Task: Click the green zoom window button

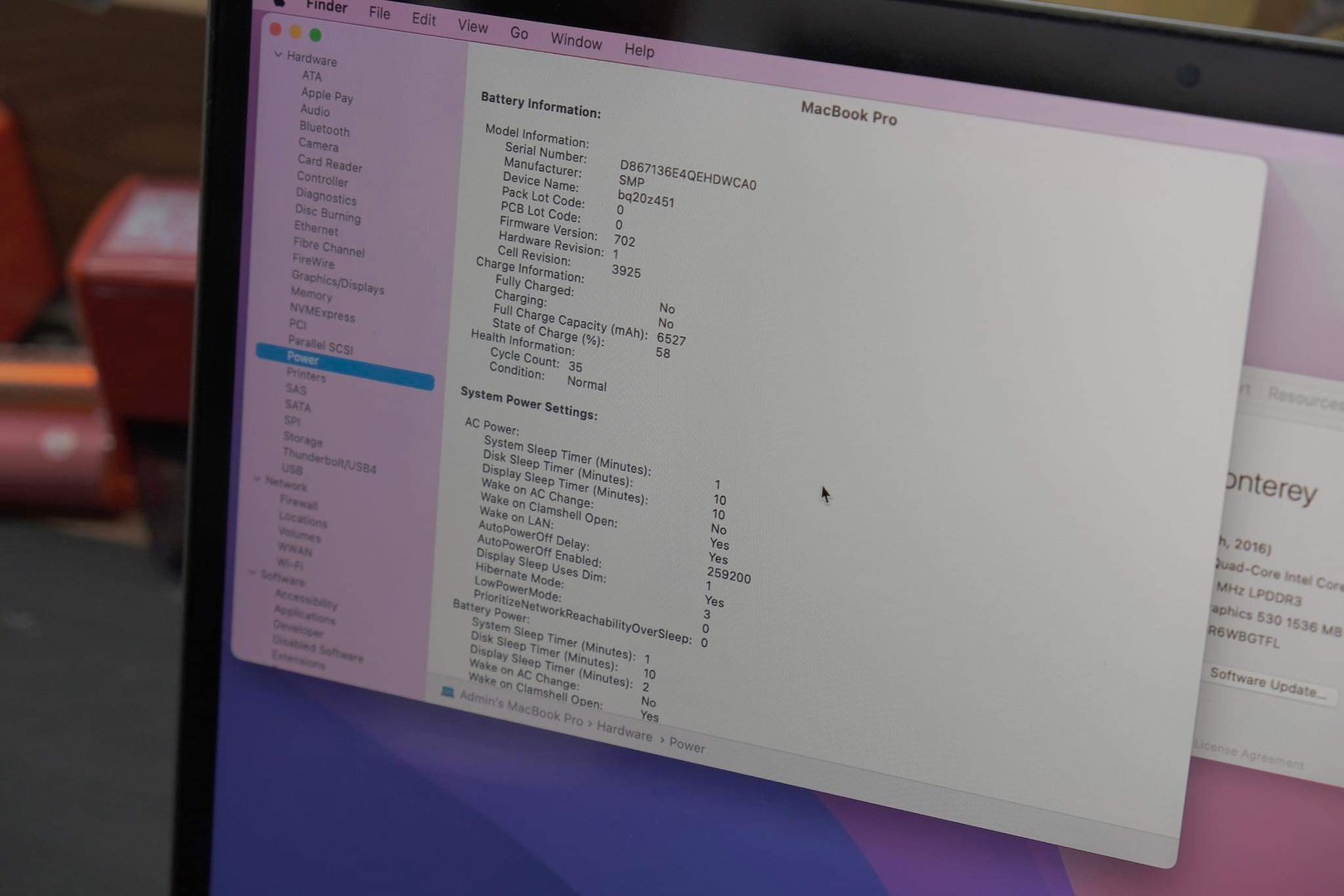Action: 315,35
